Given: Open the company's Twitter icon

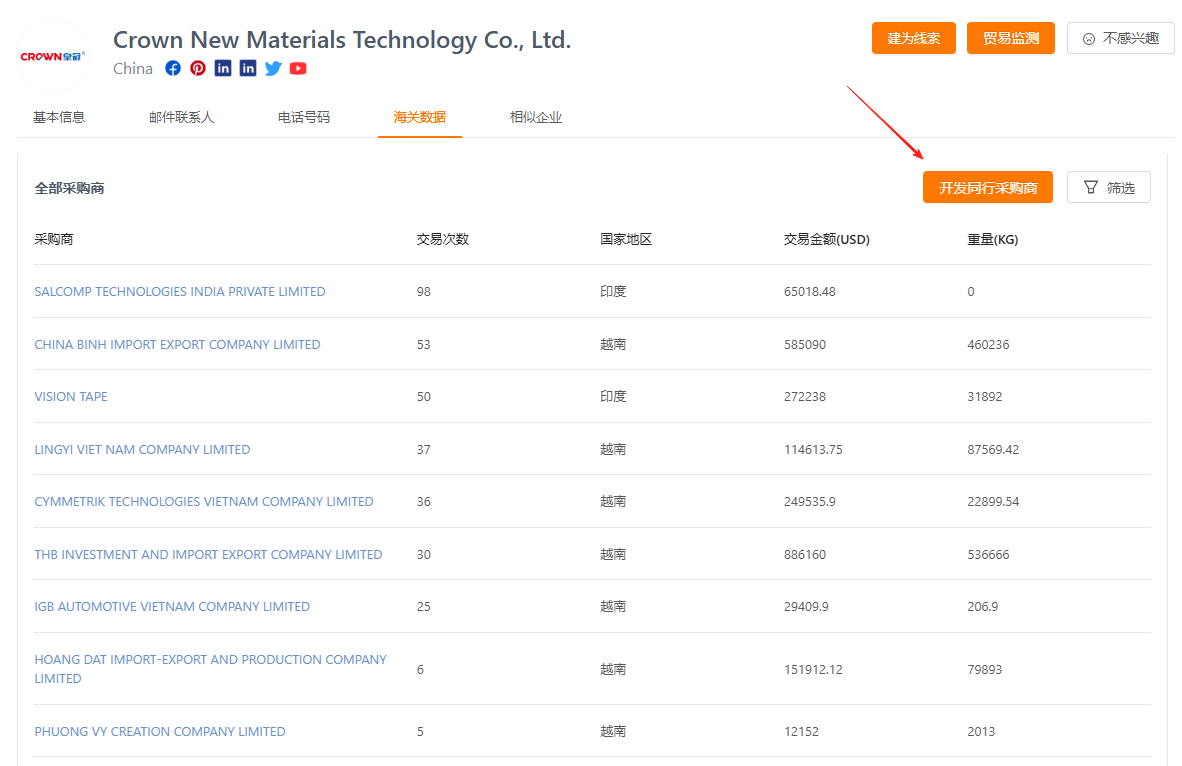Looking at the screenshot, I should [274, 69].
